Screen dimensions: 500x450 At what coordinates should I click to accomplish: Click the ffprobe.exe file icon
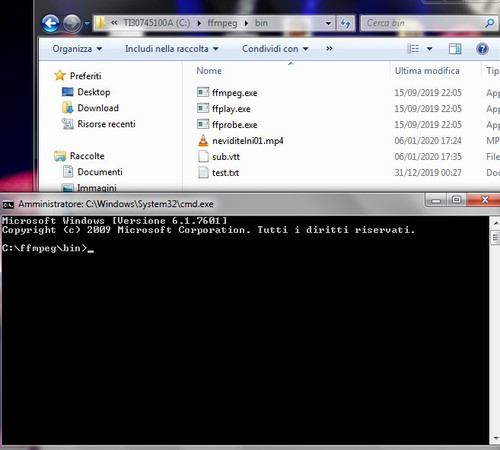pos(203,124)
